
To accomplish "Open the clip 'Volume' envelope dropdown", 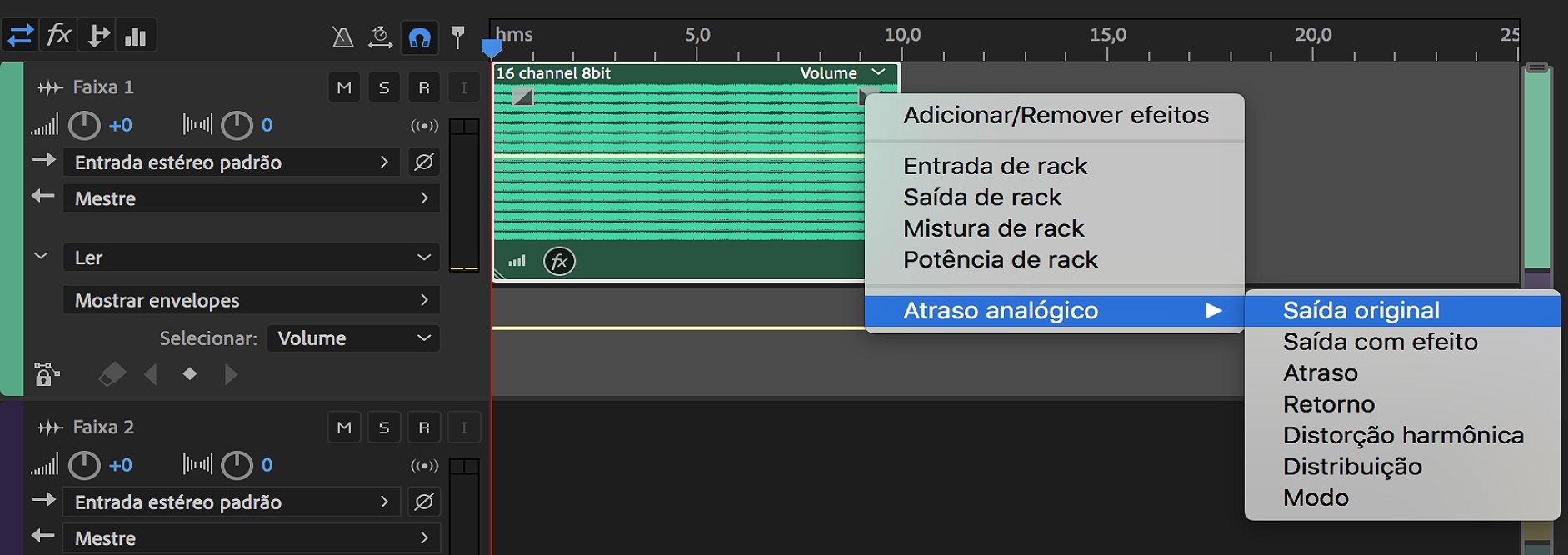I will point(842,73).
